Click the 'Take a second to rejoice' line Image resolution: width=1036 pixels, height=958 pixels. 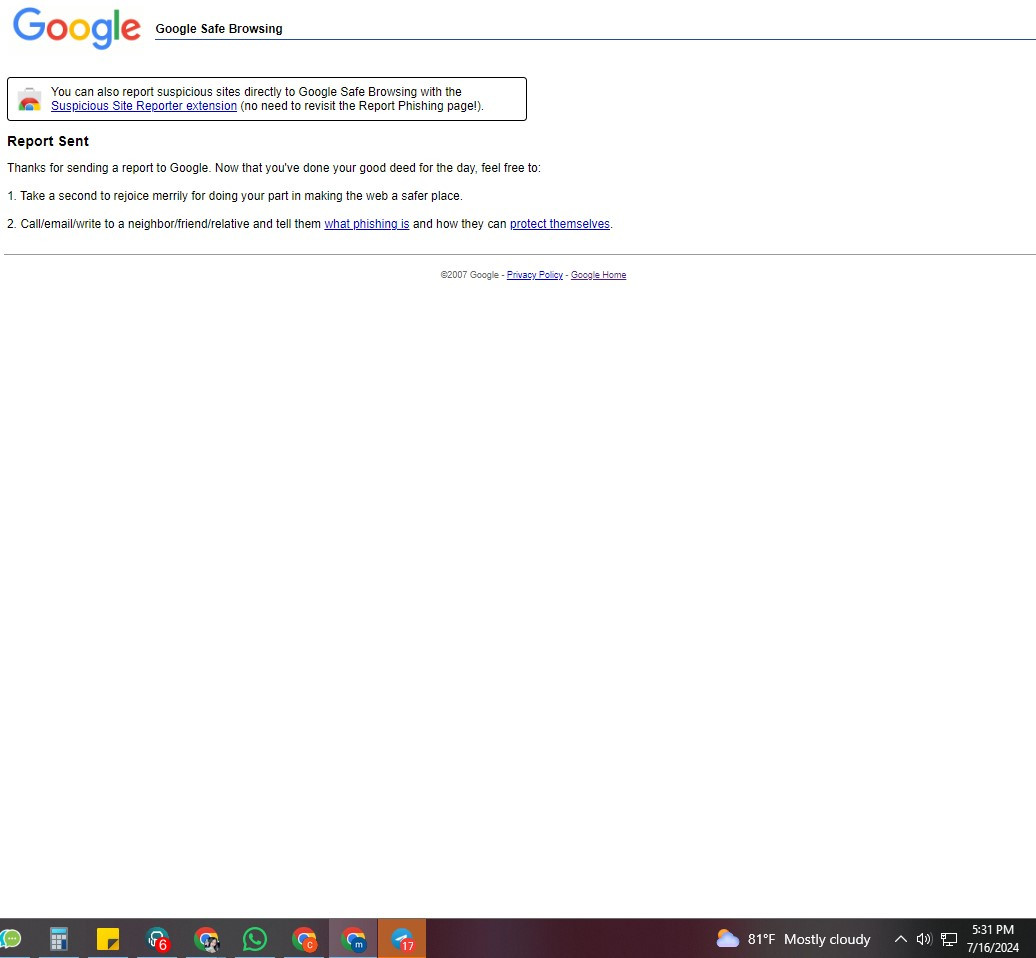point(235,196)
